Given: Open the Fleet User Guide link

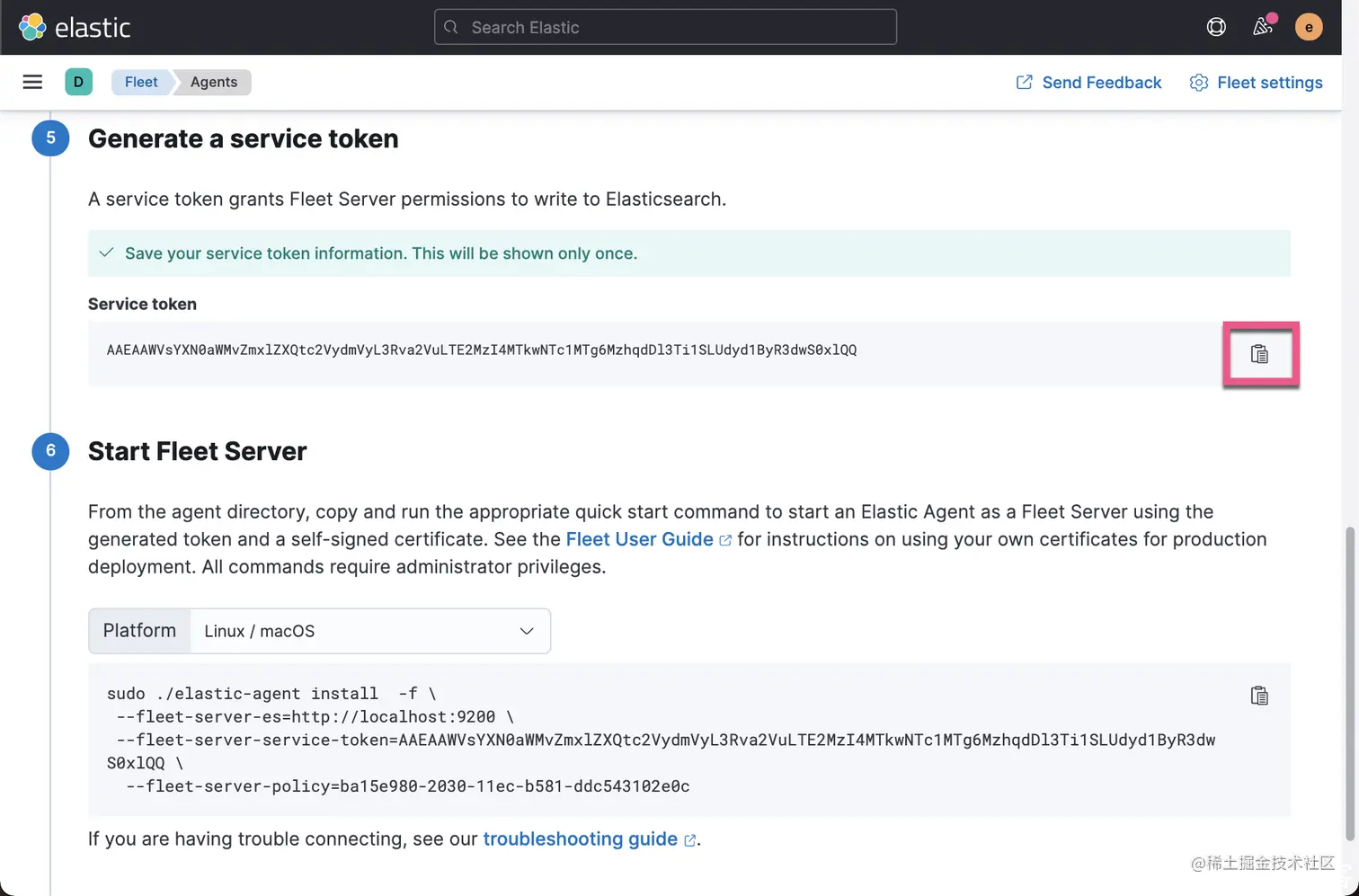Looking at the screenshot, I should point(639,539).
